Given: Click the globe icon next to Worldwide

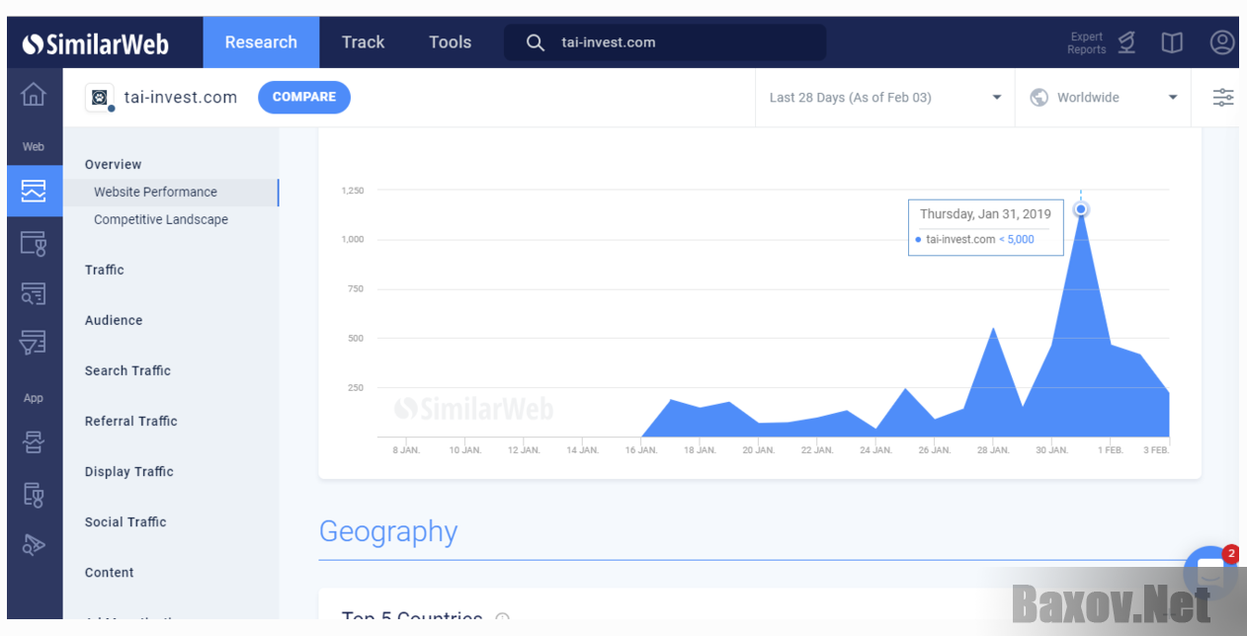Looking at the screenshot, I should (x=1039, y=97).
